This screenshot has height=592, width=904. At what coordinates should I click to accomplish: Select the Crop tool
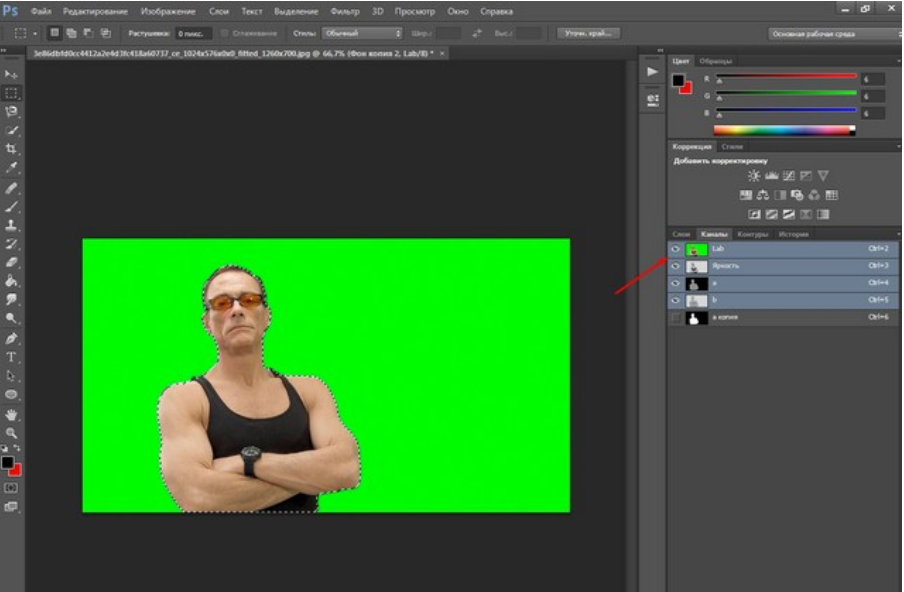click(x=12, y=148)
